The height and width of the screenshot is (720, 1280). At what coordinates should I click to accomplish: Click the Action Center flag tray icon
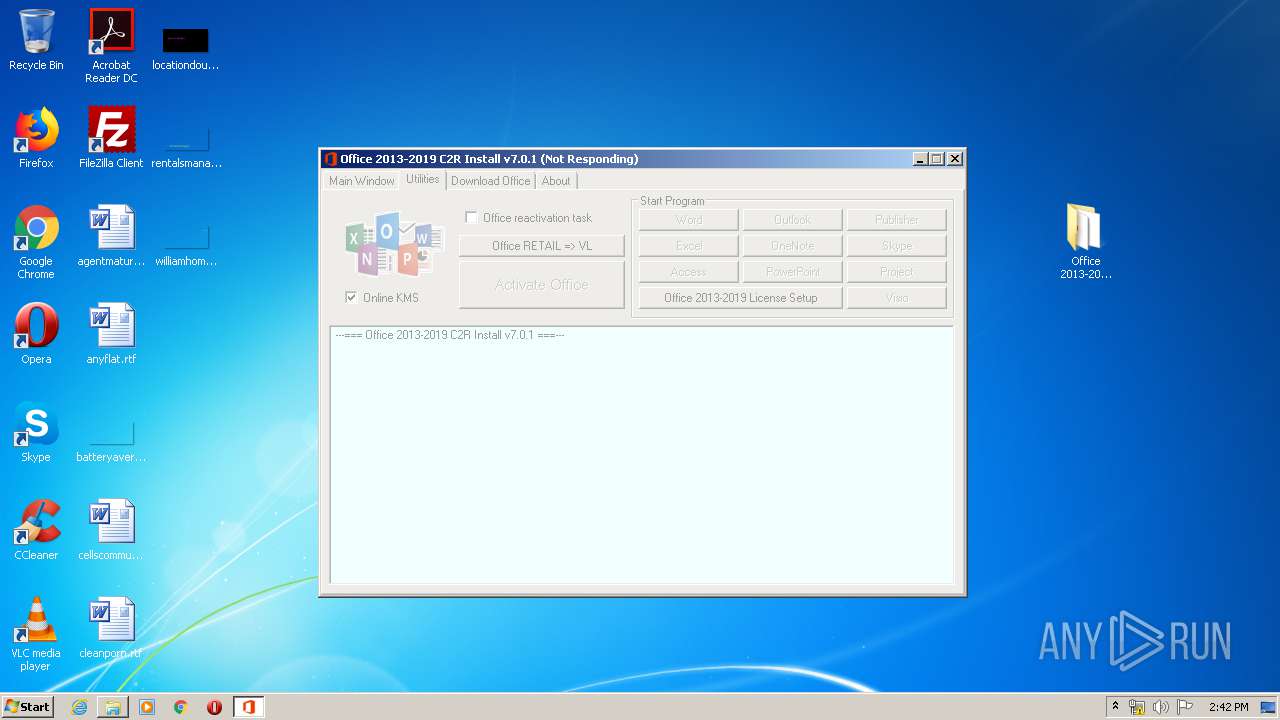coord(1185,707)
